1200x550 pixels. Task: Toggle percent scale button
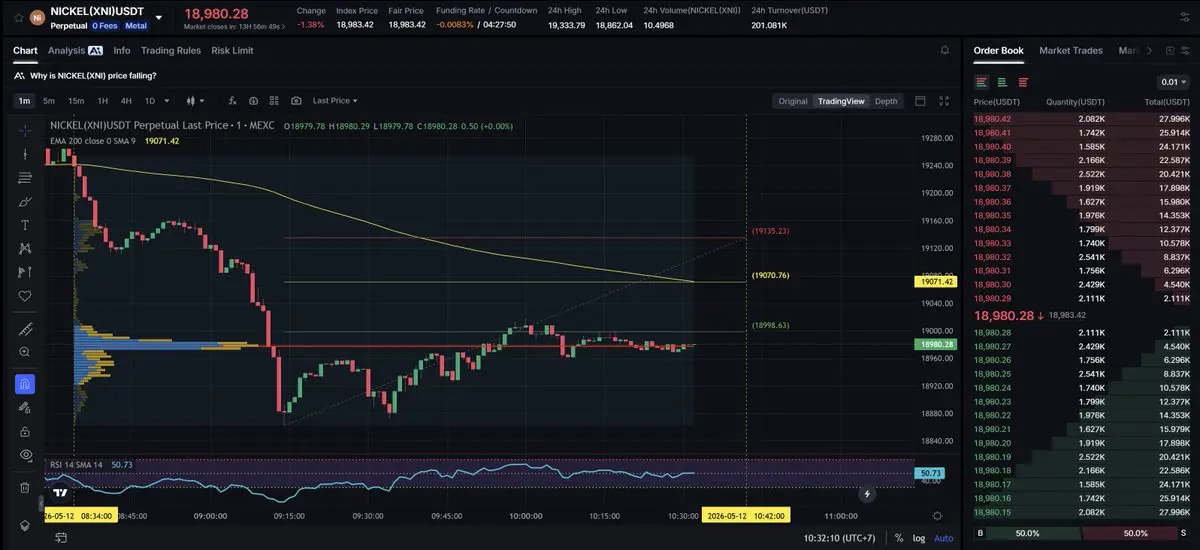tap(899, 538)
